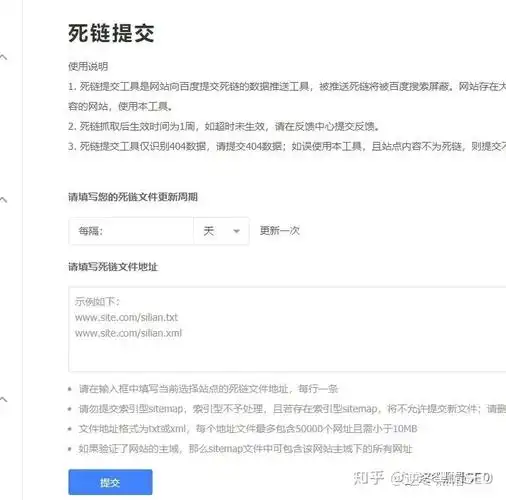This screenshot has width=506, height=500.
Task: Click the bullet about 每行一条
Action: tap(208, 389)
